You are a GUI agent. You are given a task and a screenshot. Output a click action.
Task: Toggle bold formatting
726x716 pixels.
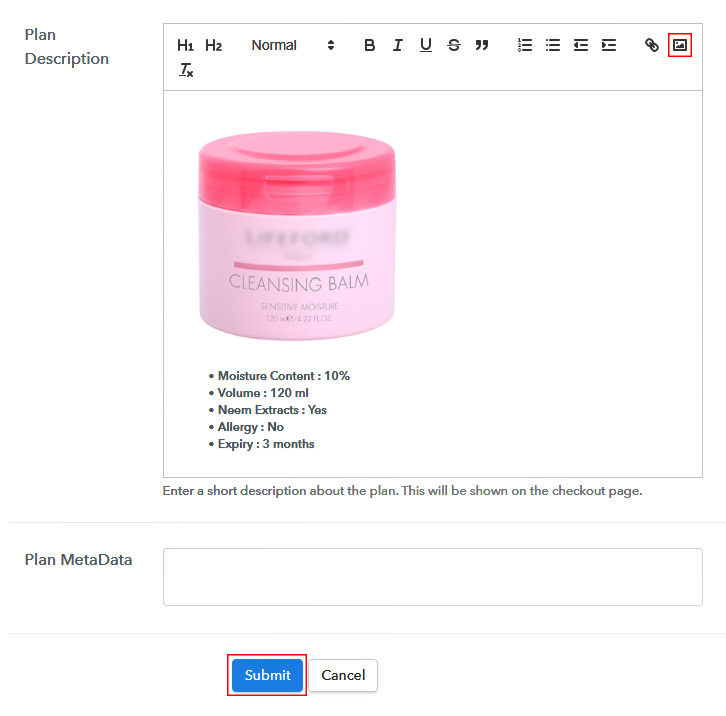click(369, 45)
